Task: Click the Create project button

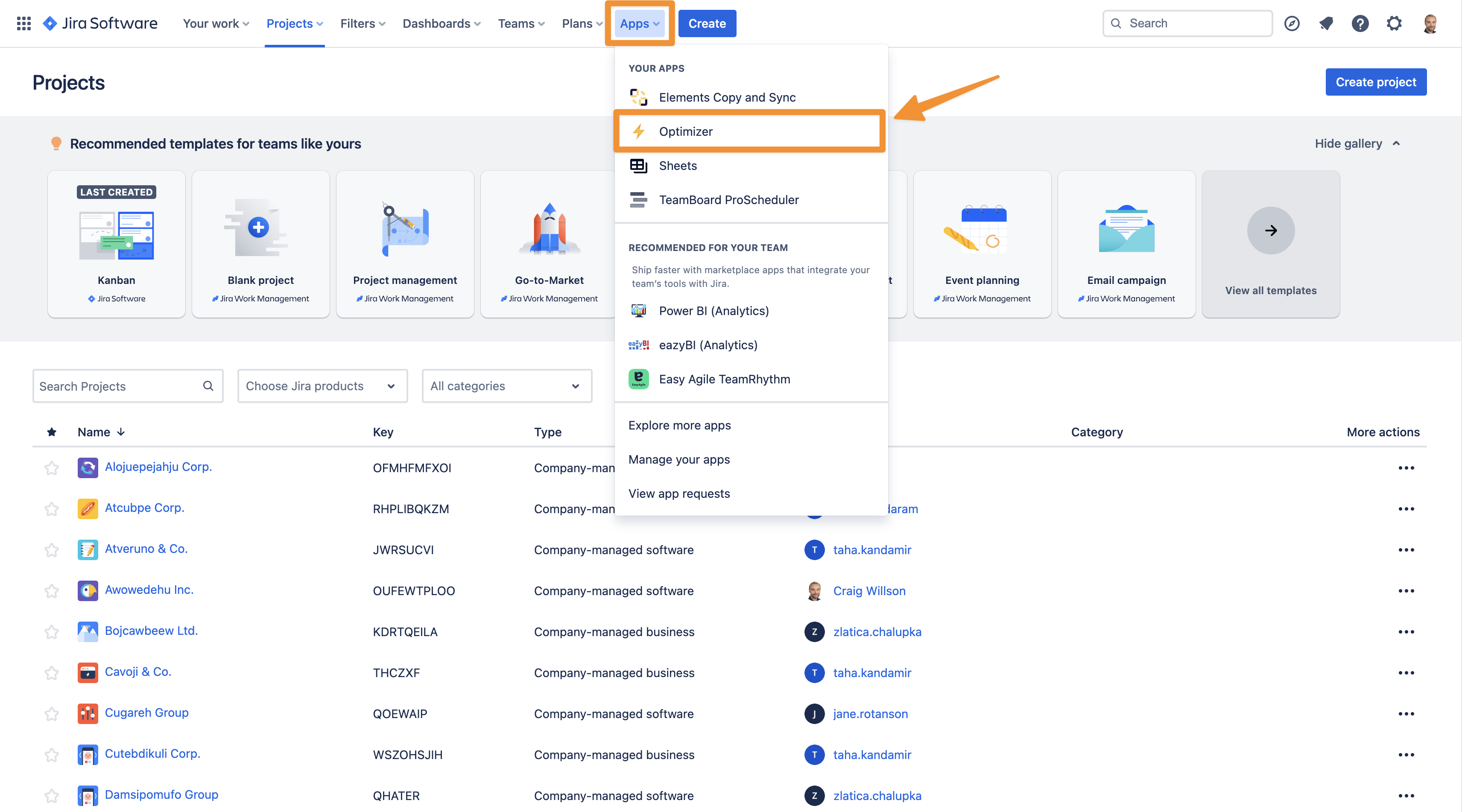Action: pyautogui.click(x=1376, y=82)
